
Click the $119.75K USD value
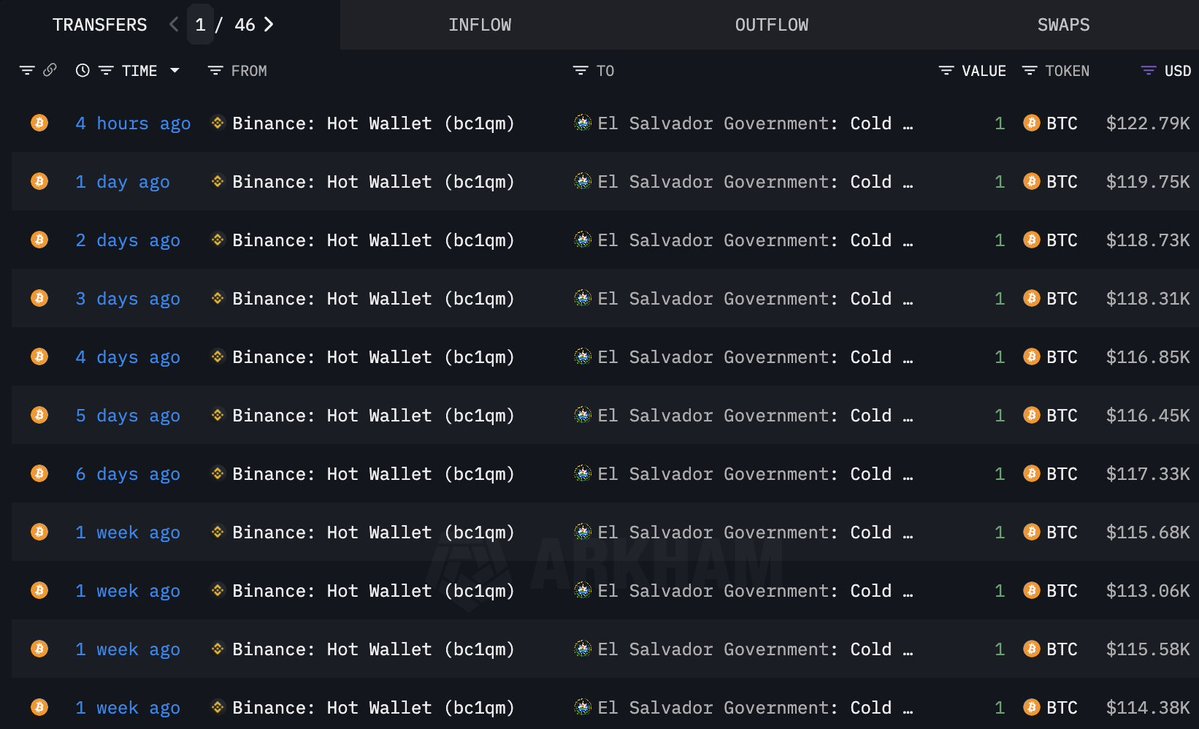[x=1148, y=182]
